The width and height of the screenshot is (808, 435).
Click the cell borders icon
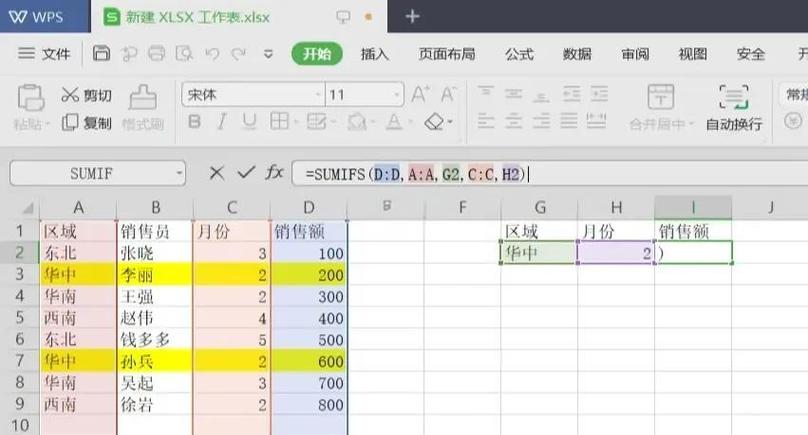point(279,122)
